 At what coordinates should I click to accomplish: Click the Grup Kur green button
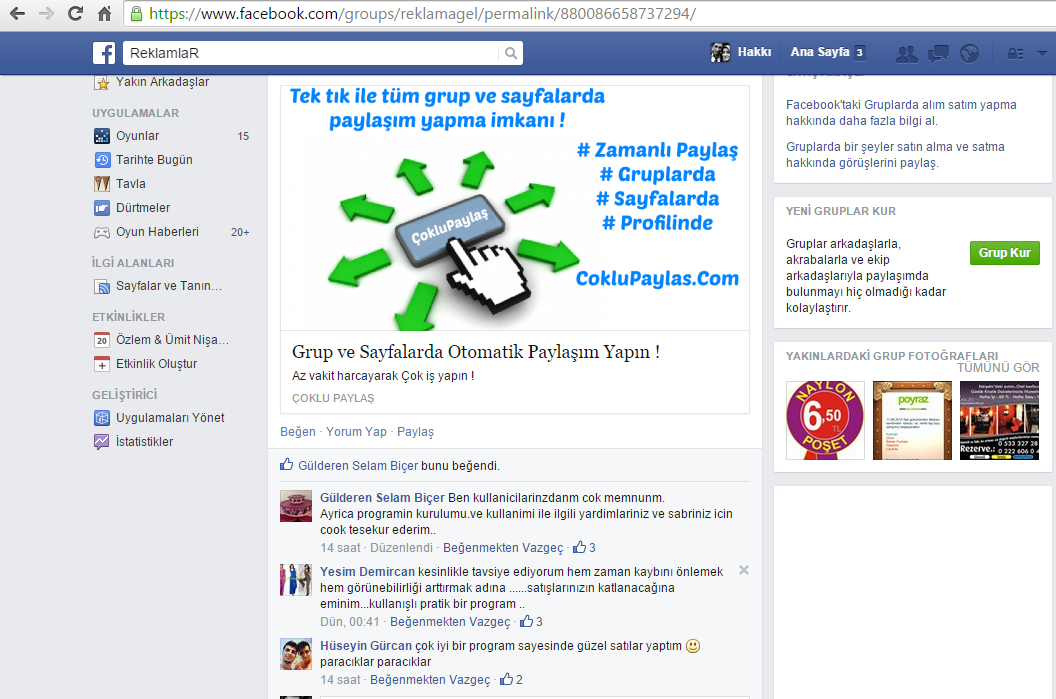pos(1004,253)
